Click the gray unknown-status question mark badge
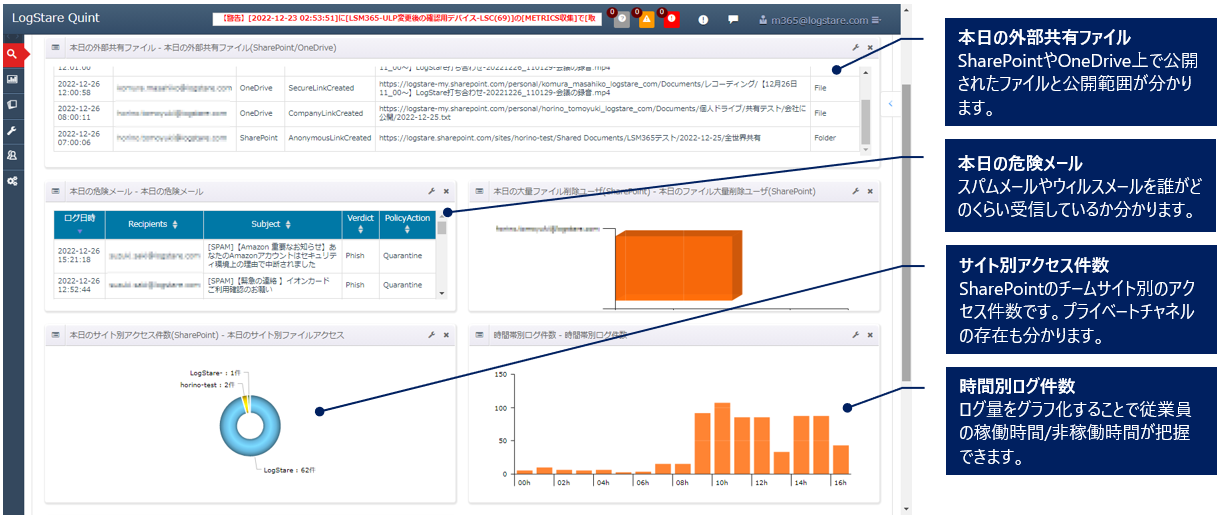This screenshot has width=1219, height=519. (621, 19)
